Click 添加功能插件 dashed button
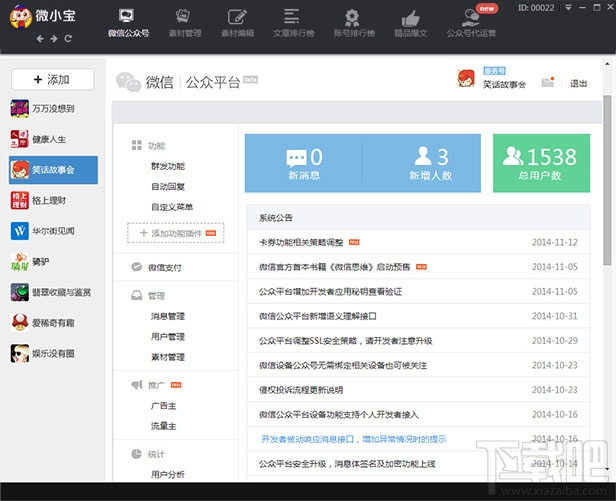The height and width of the screenshot is (501, 616). click(x=176, y=233)
